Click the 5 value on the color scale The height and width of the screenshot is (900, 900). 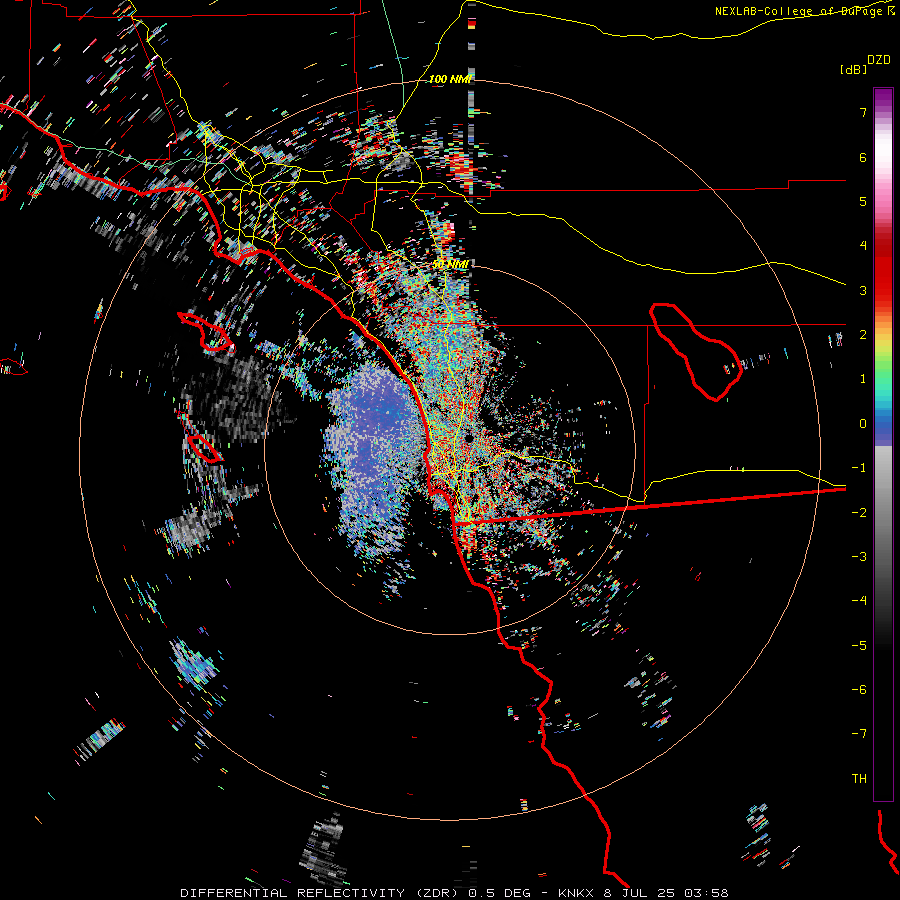coord(863,201)
